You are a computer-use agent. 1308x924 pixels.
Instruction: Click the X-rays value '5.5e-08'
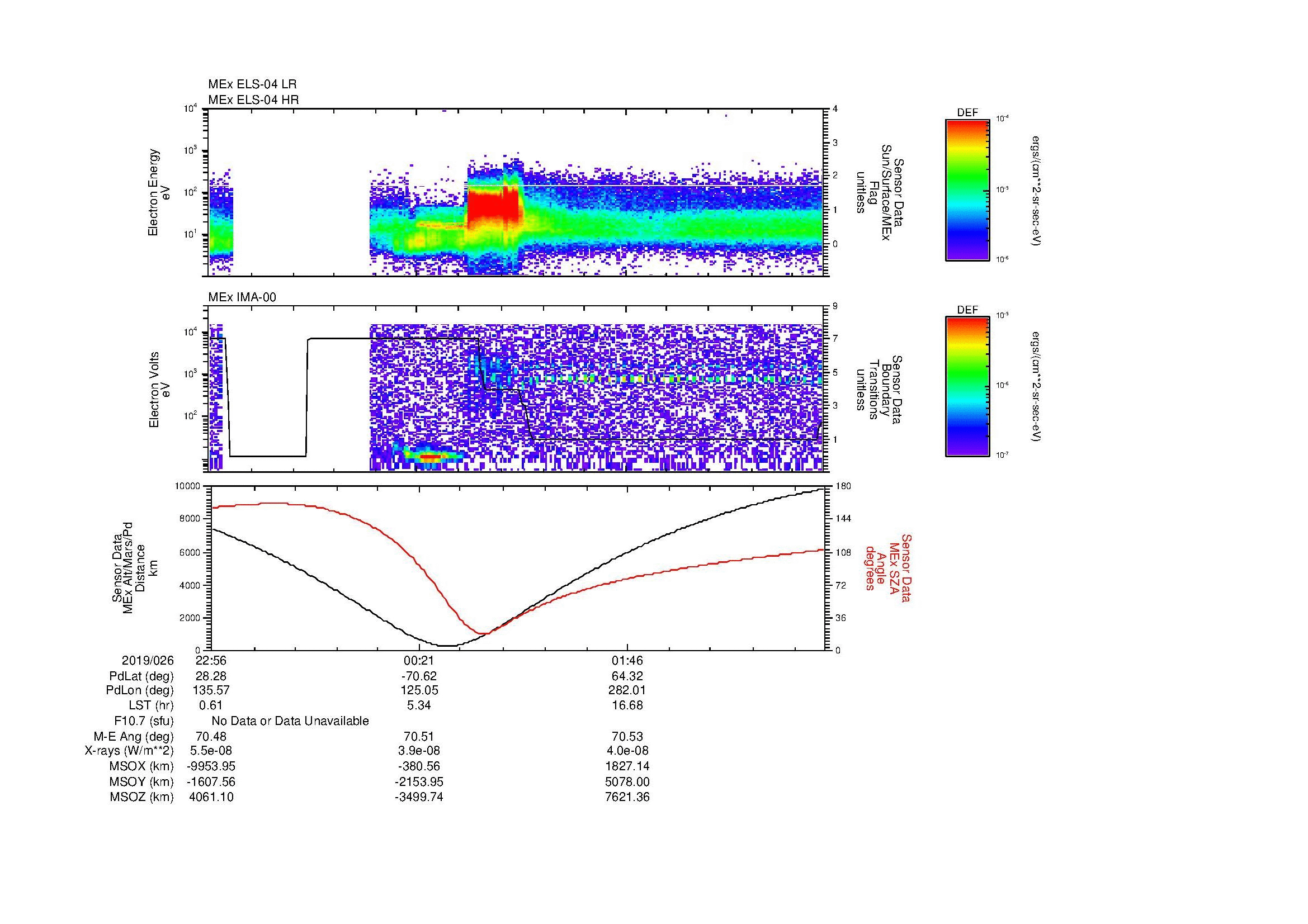(x=211, y=751)
